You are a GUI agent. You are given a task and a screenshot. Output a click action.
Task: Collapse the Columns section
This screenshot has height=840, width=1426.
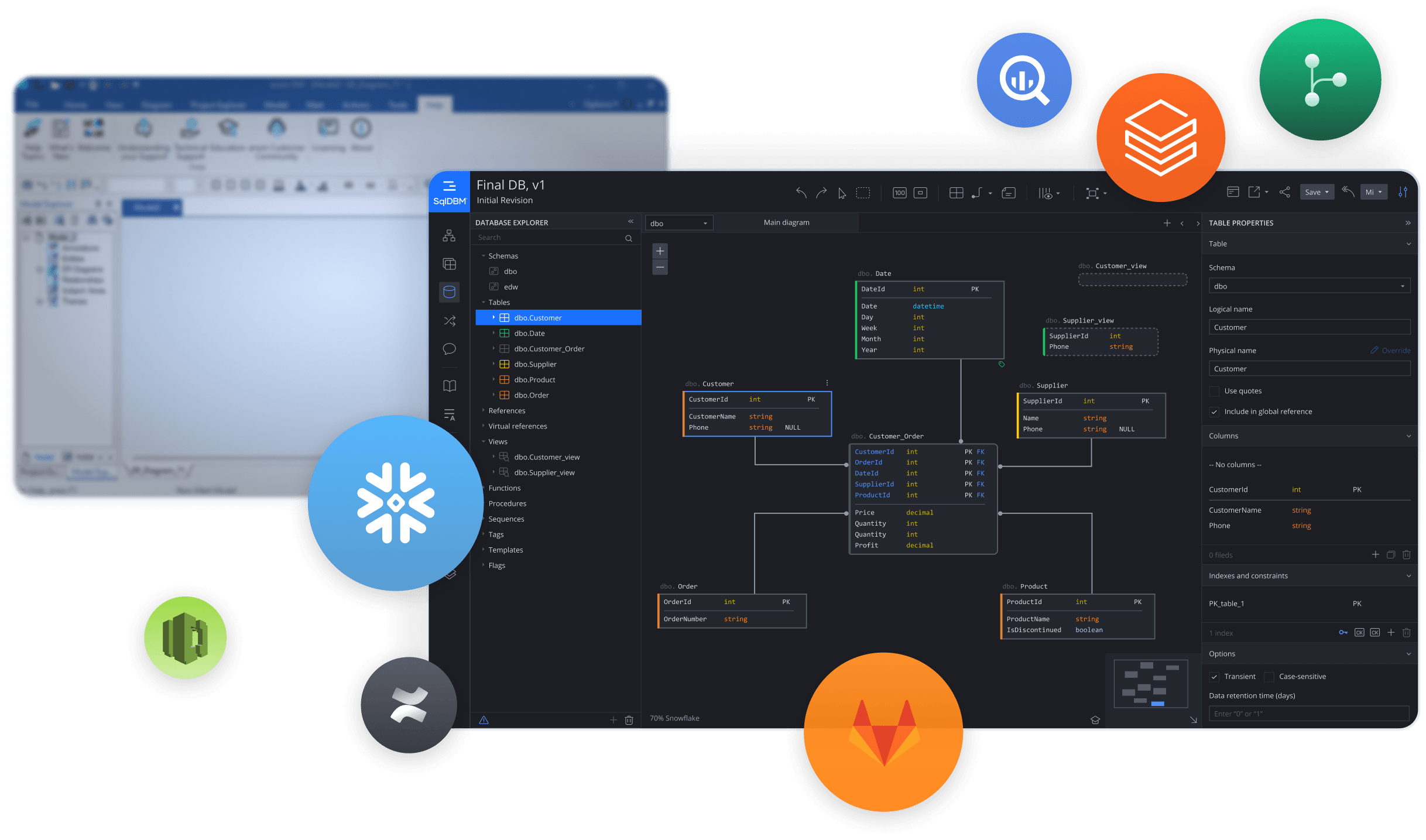click(1408, 436)
